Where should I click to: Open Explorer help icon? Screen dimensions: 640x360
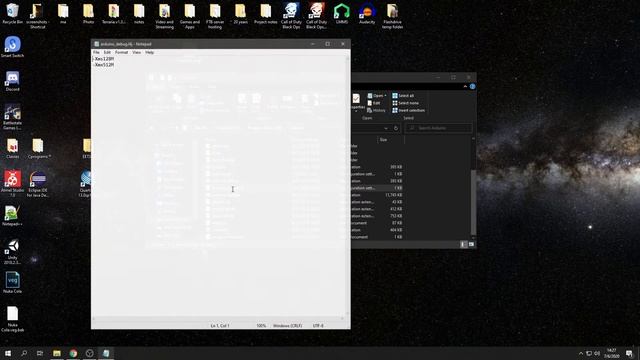coord(472,87)
